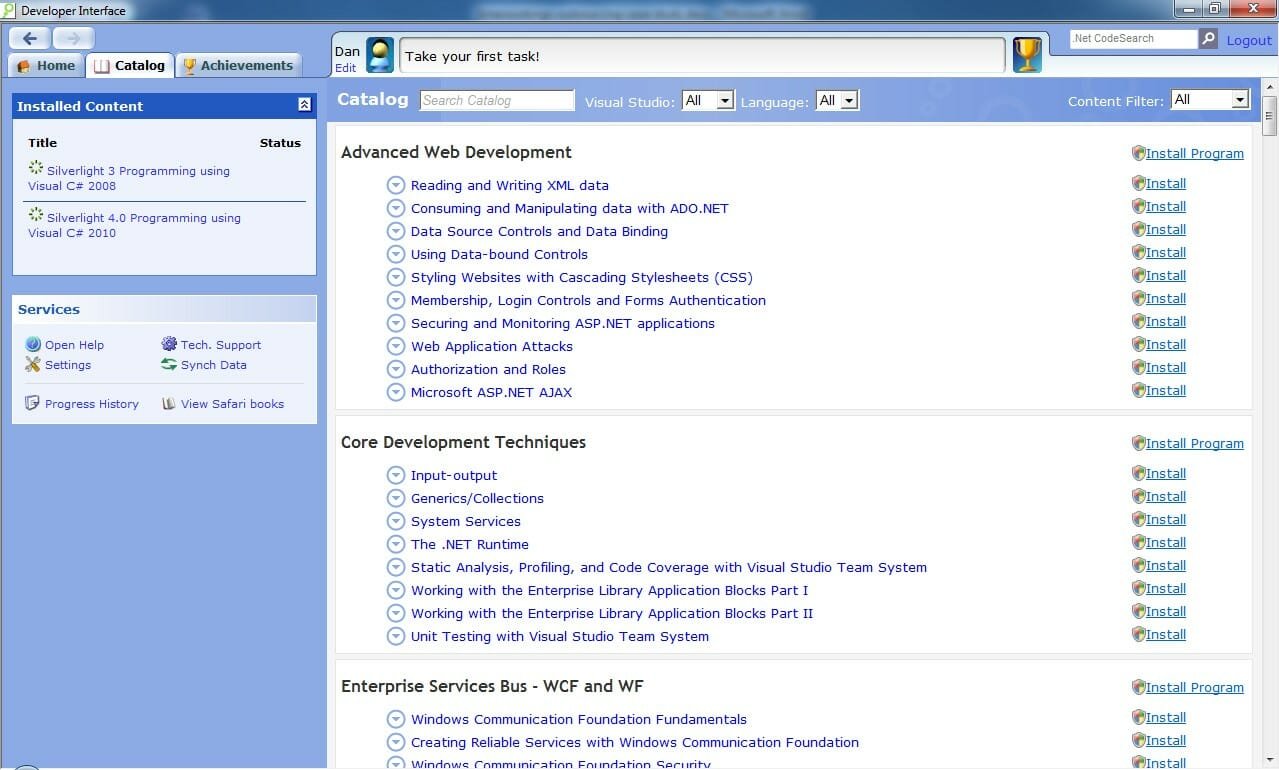This screenshot has width=1279, height=770.
Task: Expand the Web Application Attacks item
Action: (396, 347)
